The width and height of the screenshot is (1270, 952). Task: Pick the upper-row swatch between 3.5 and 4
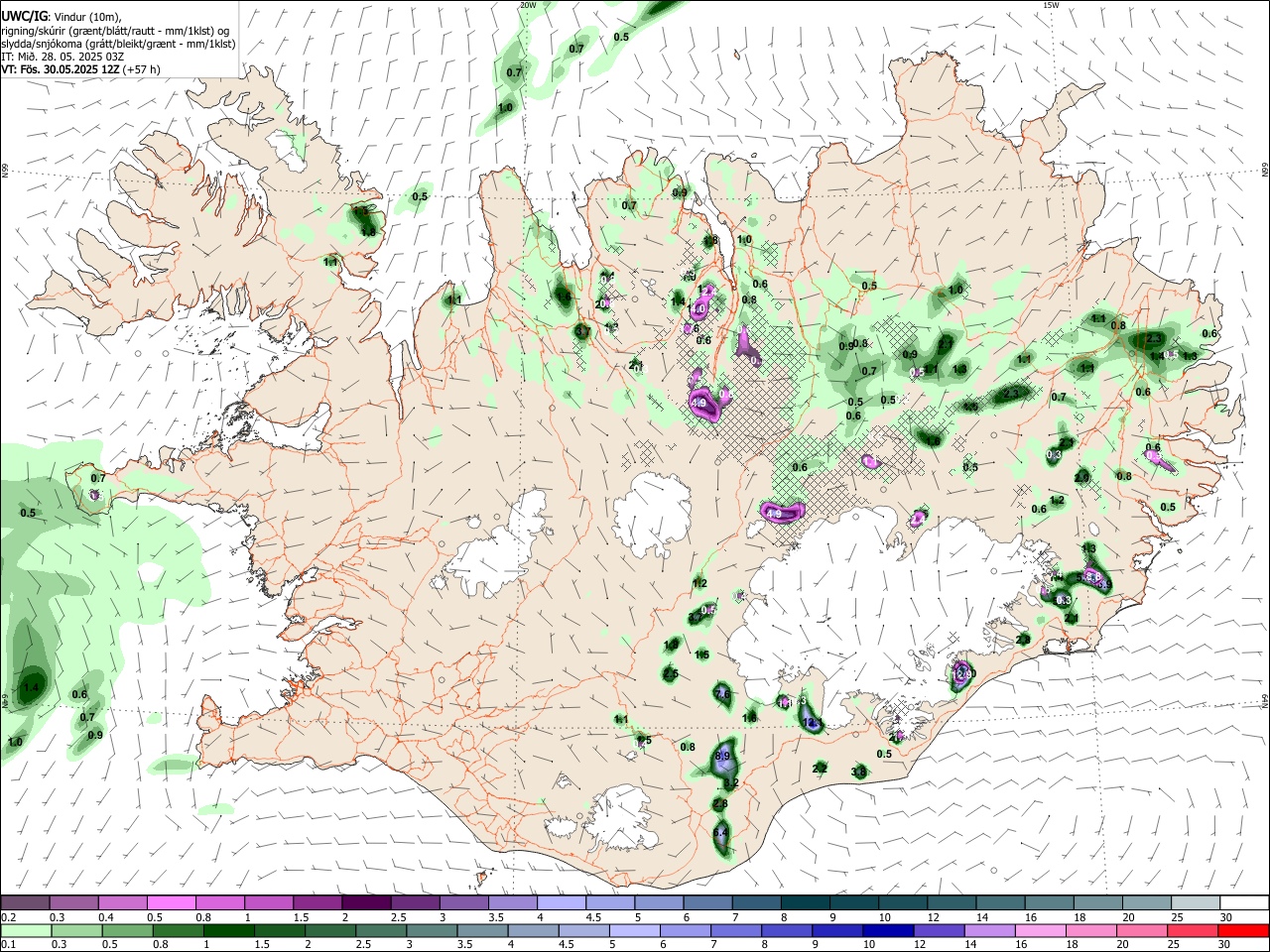click(512, 902)
